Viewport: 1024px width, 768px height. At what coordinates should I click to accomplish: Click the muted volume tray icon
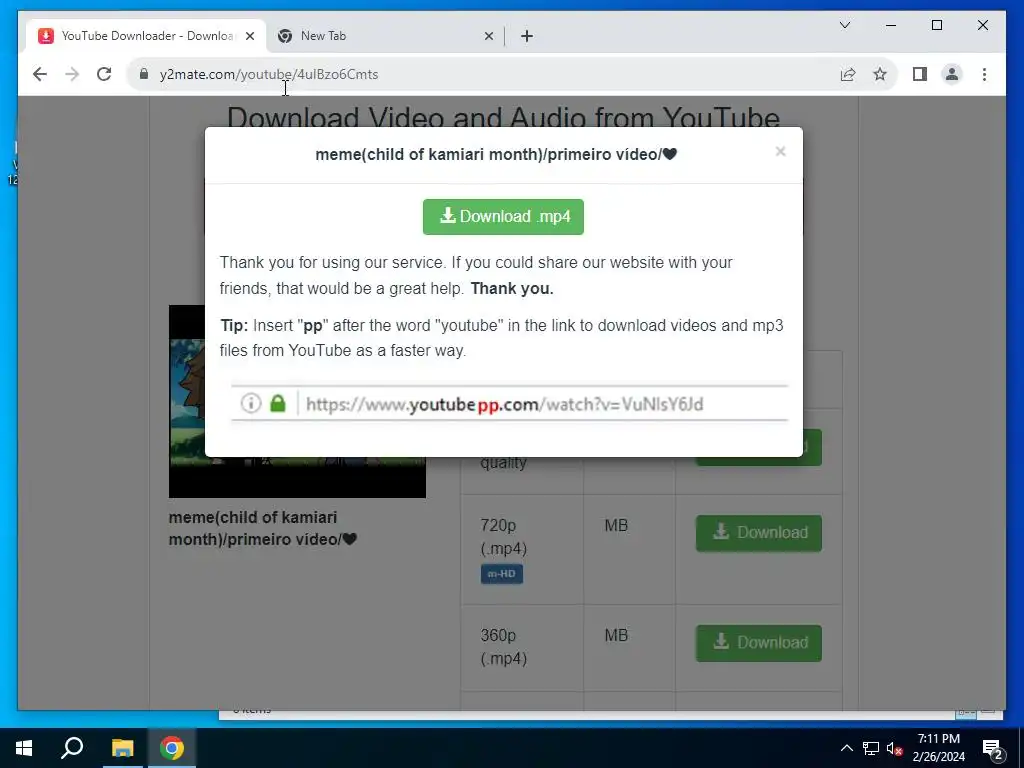click(894, 748)
